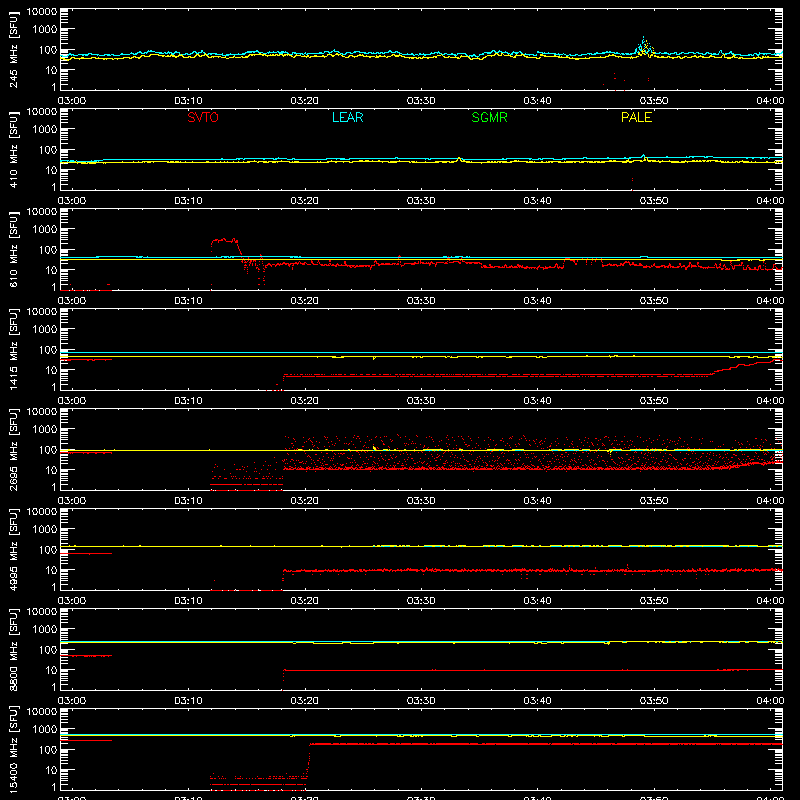Click the 03:10 time label on 2695 MHz panel
The width and height of the screenshot is (800, 800).
[188, 501]
